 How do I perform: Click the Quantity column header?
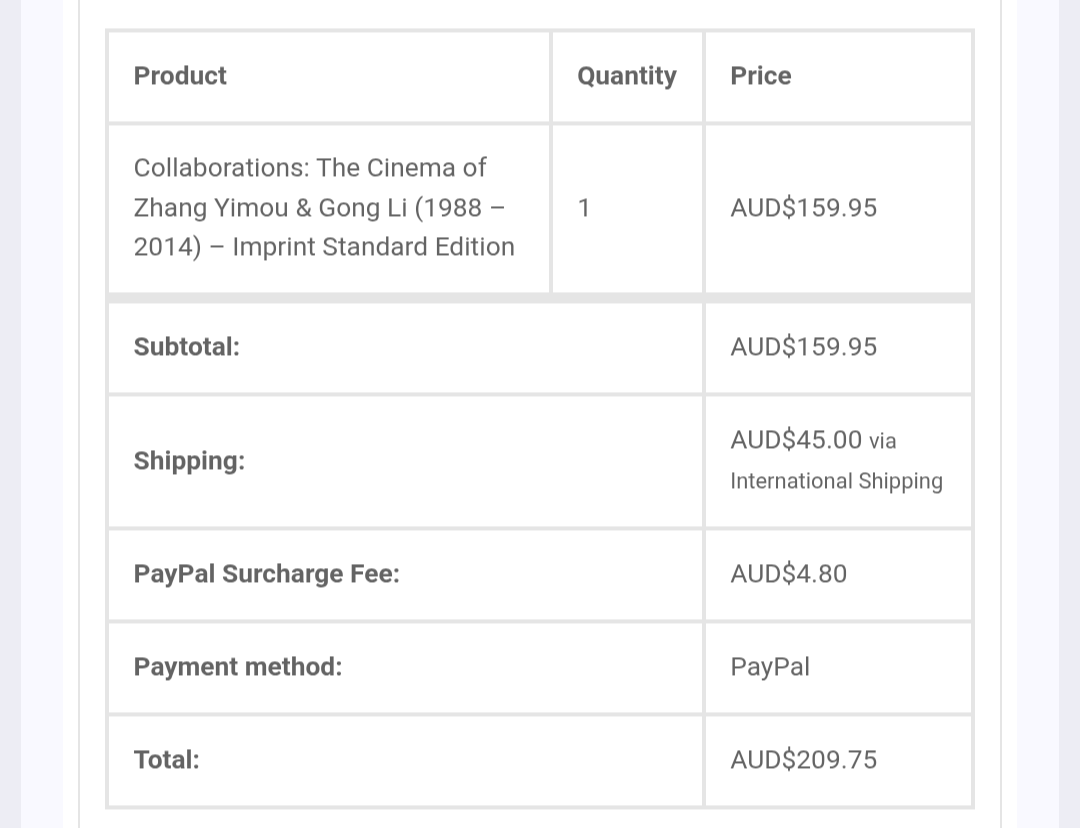[627, 76]
